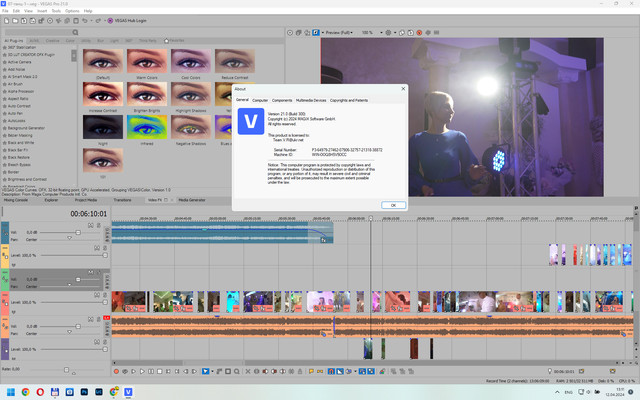Image resolution: width=640 pixels, height=400 pixels.
Task: Select the Infrared preset thumbnail
Action: pyautogui.click(x=147, y=127)
